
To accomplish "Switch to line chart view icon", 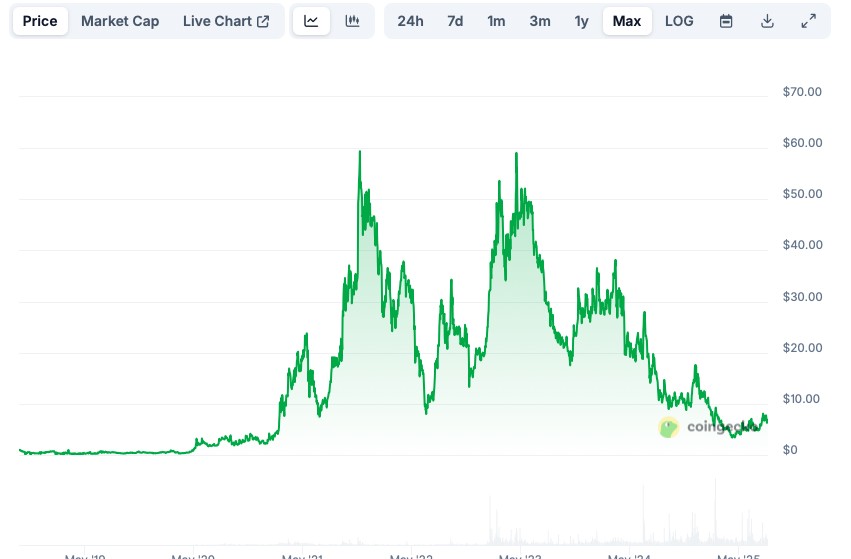I will [x=311, y=21].
